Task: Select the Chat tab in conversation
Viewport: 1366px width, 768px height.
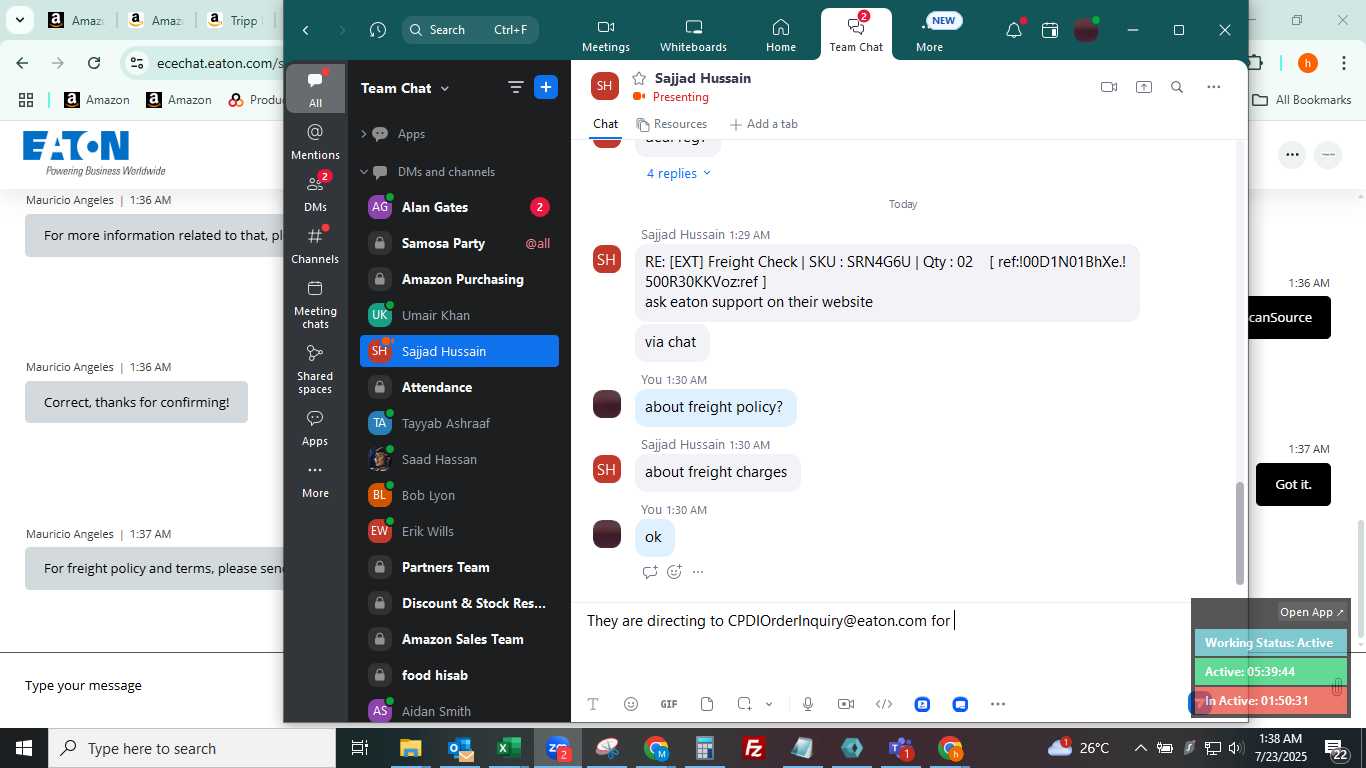Action: 605,124
